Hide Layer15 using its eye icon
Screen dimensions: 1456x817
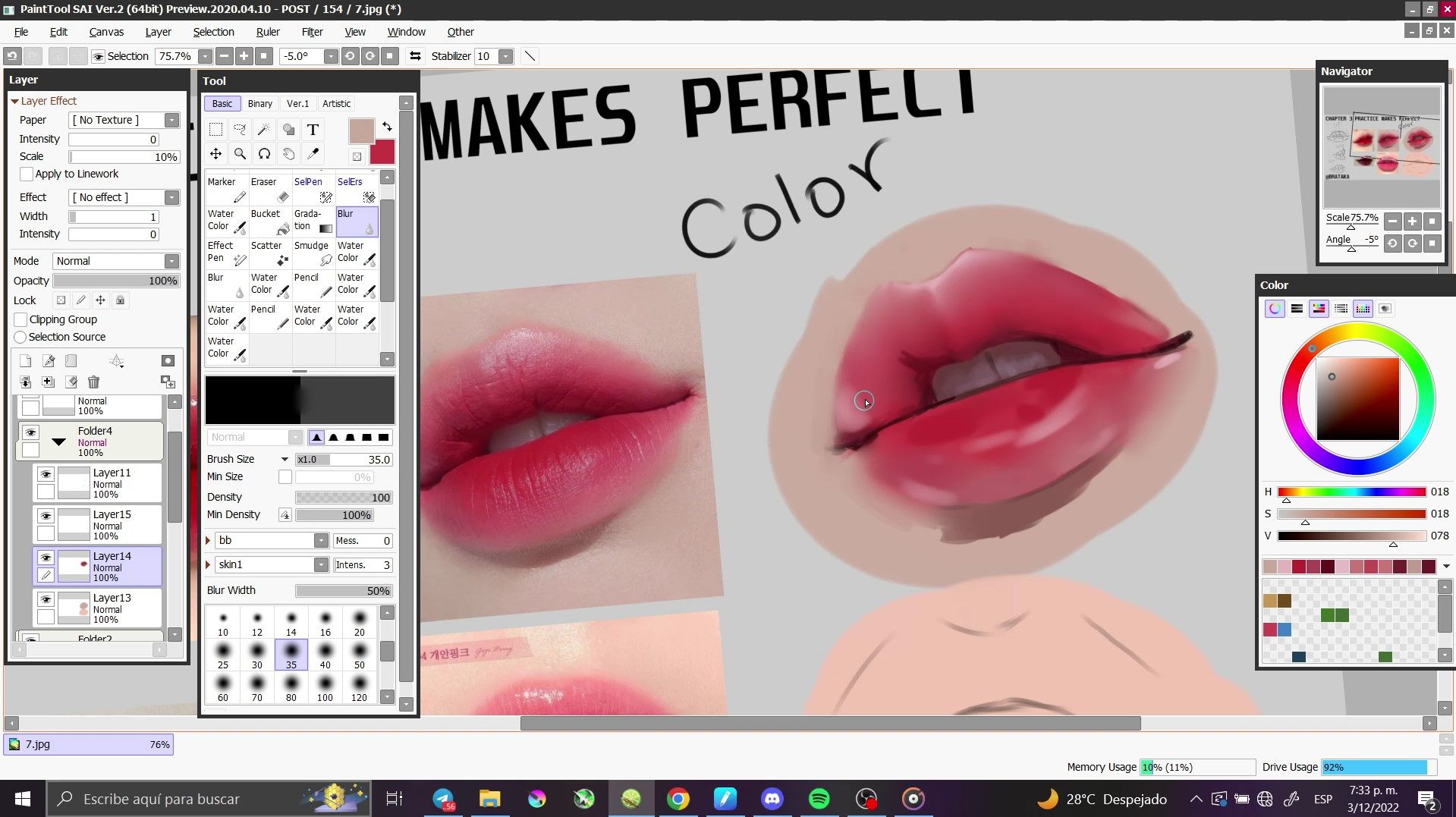pos(46,516)
